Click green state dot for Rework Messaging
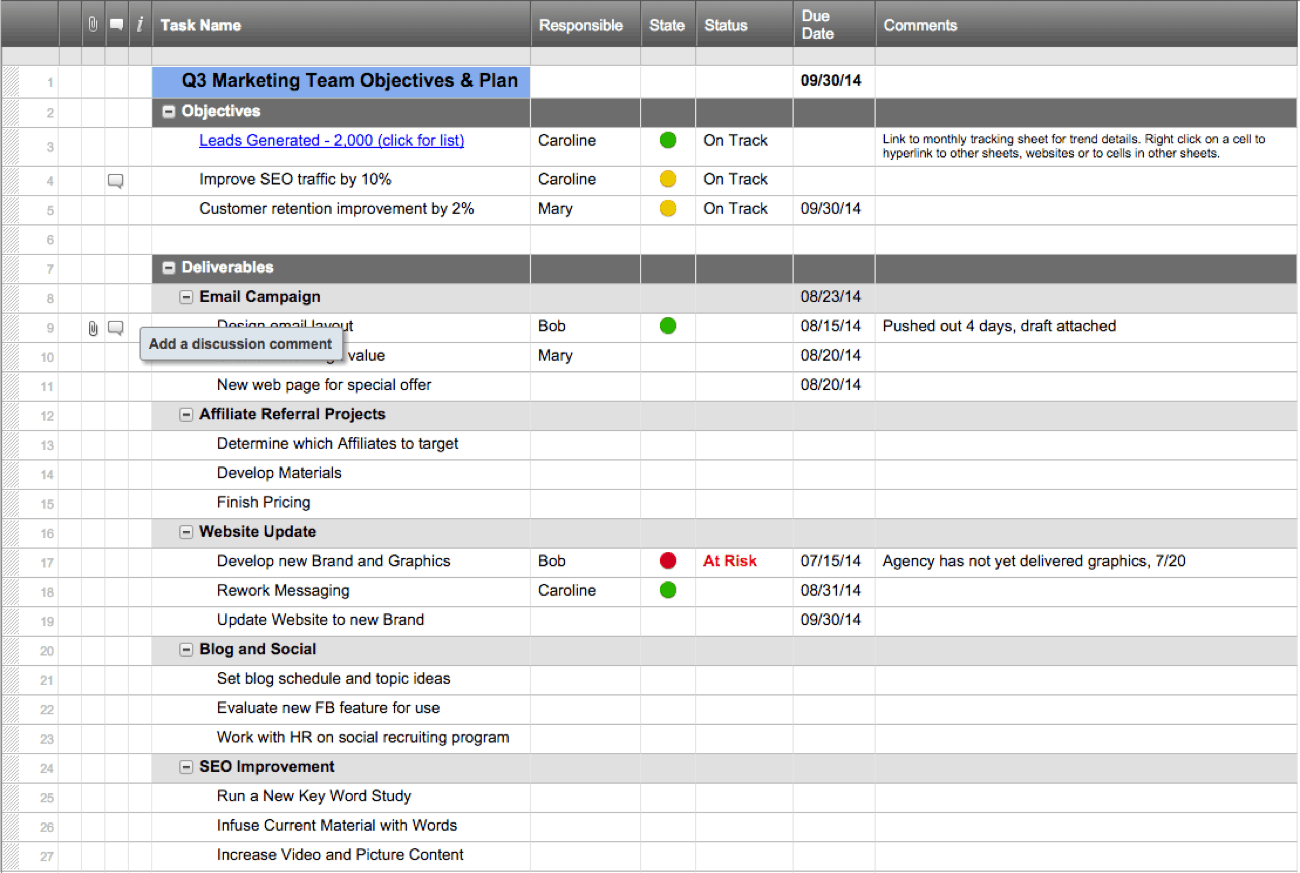The image size is (1300, 873). [x=668, y=591]
